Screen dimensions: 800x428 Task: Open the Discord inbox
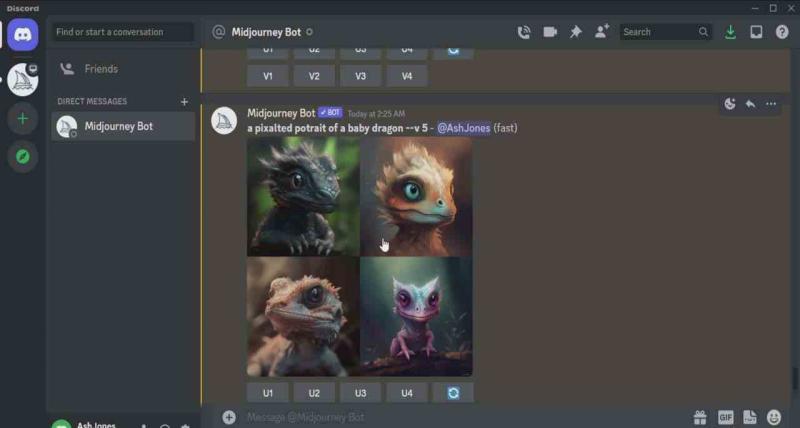point(756,32)
